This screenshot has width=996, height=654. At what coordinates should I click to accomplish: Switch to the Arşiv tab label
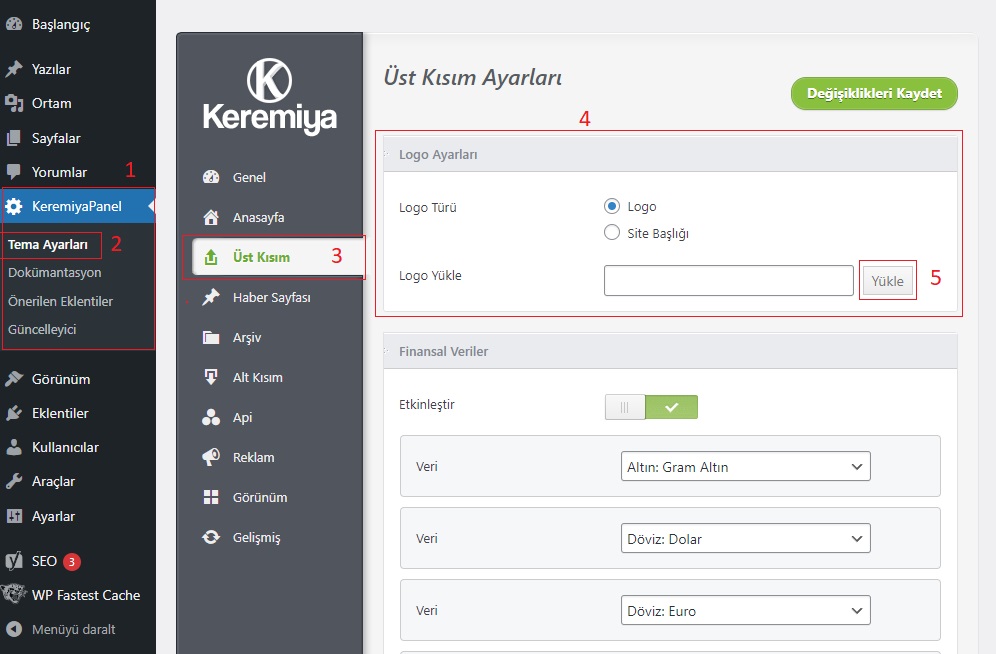tap(247, 337)
